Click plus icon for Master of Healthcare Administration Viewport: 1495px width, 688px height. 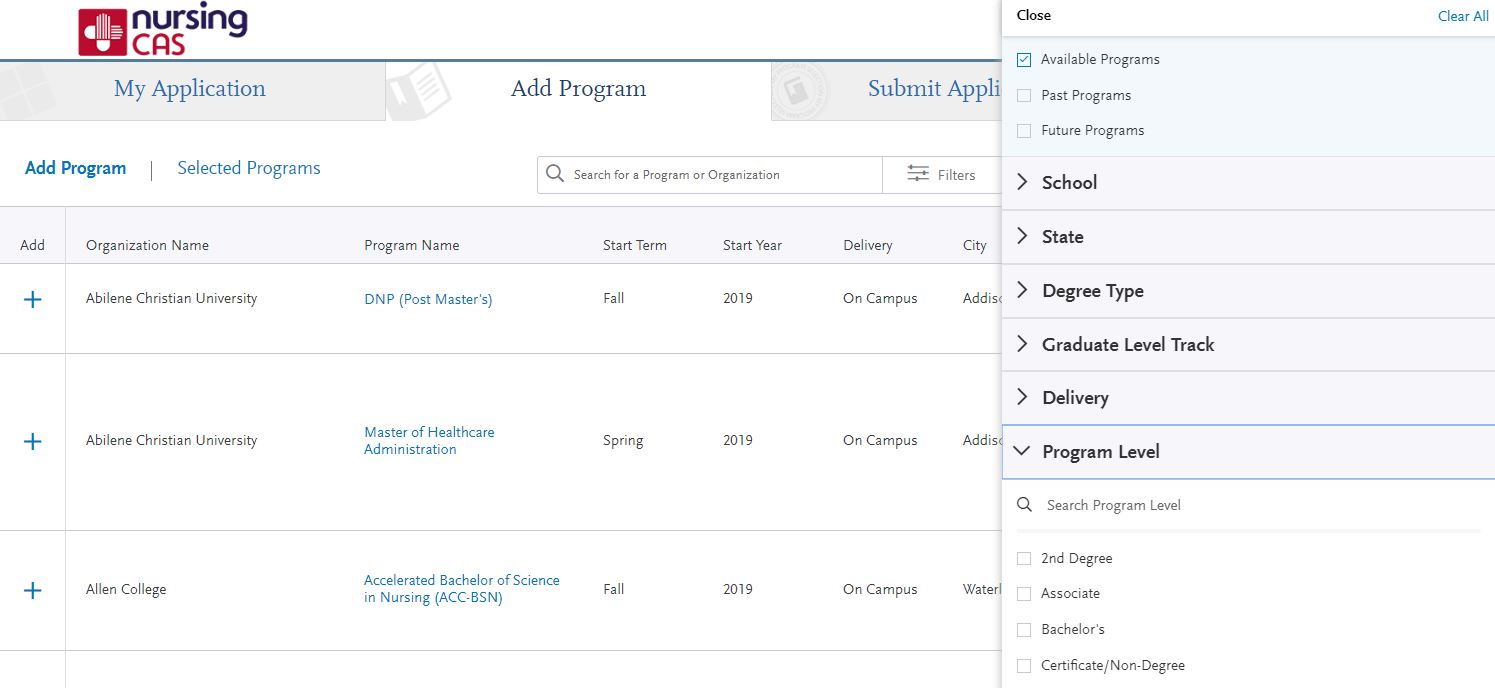32,441
